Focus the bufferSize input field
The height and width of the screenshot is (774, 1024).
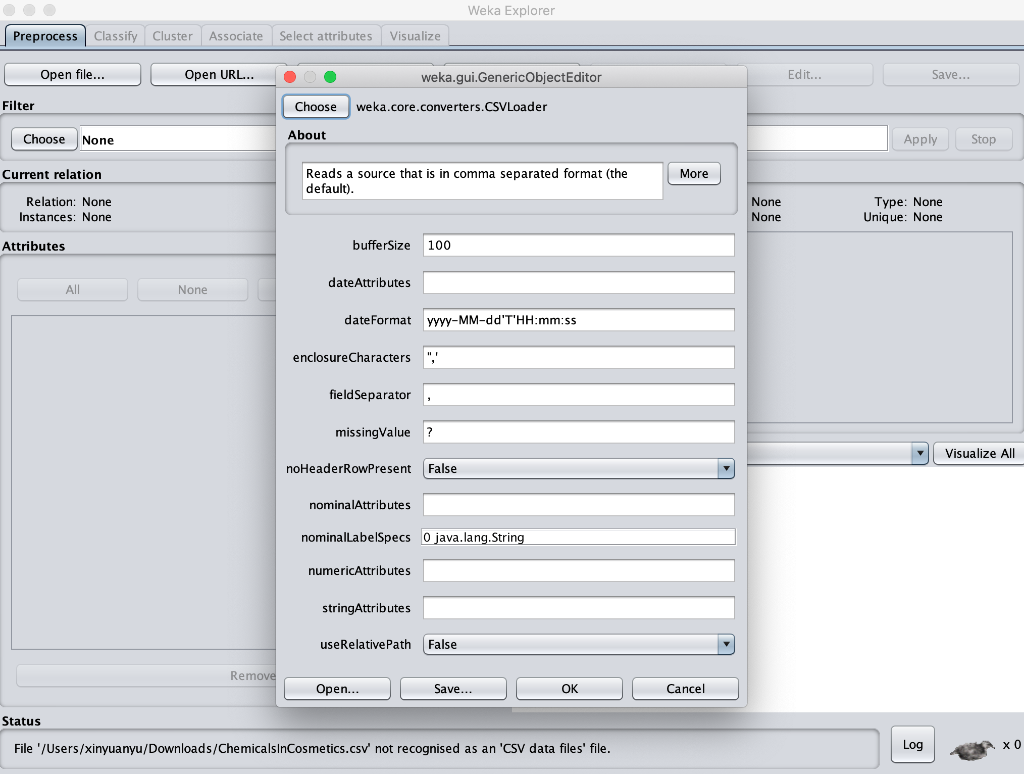pos(579,245)
